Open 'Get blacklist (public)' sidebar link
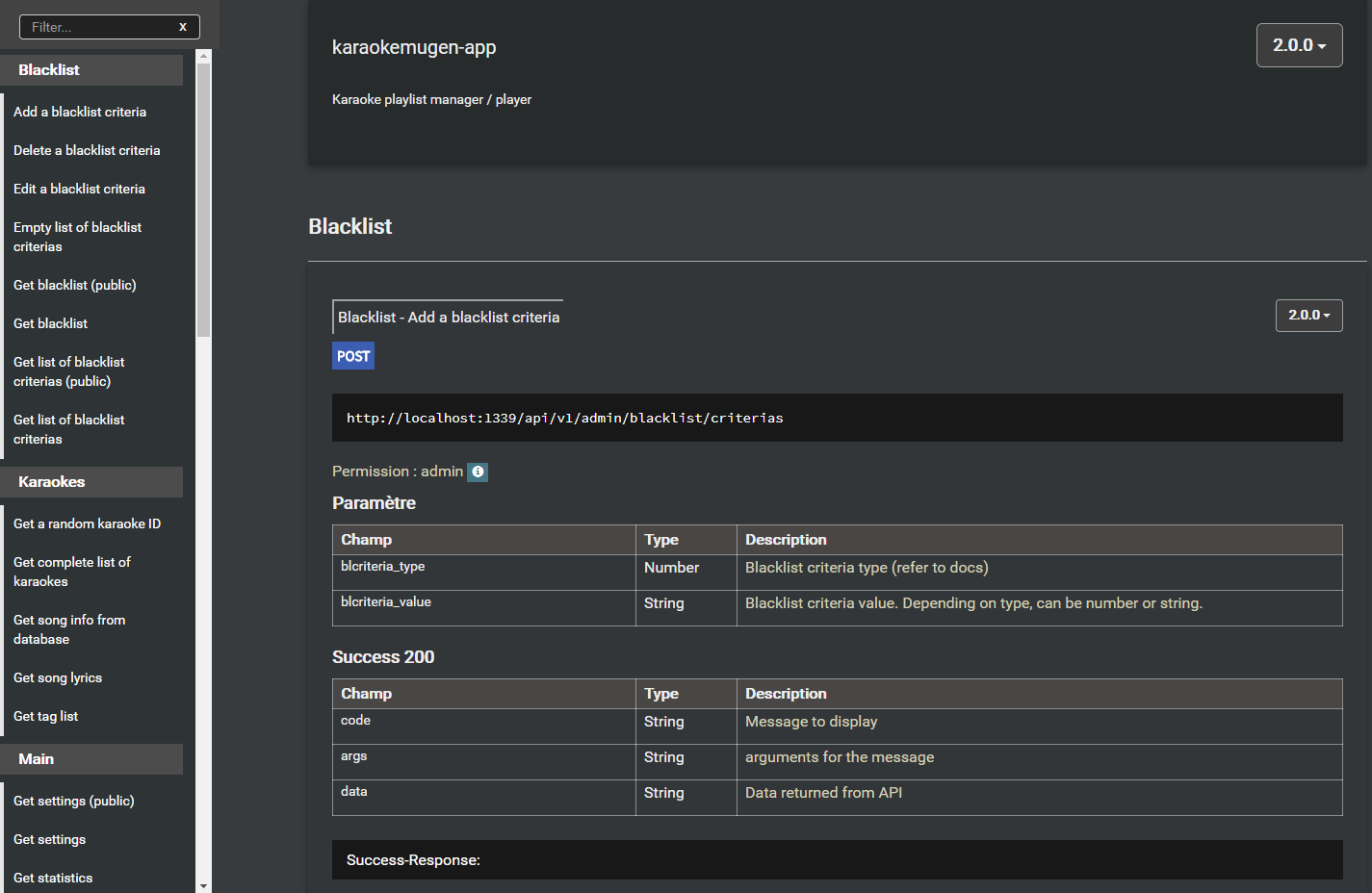 coord(75,285)
